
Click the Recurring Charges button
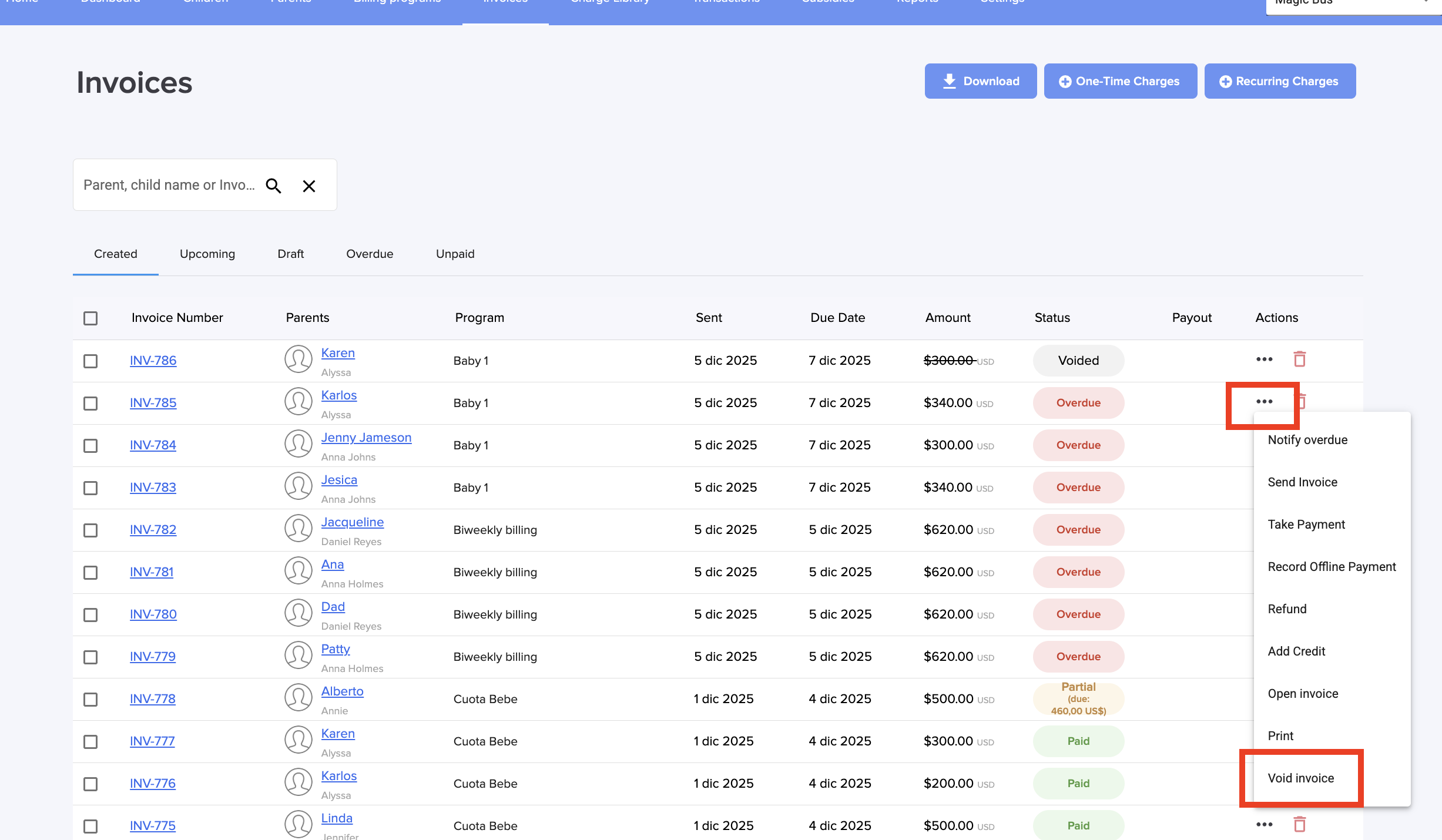pyautogui.click(x=1279, y=81)
